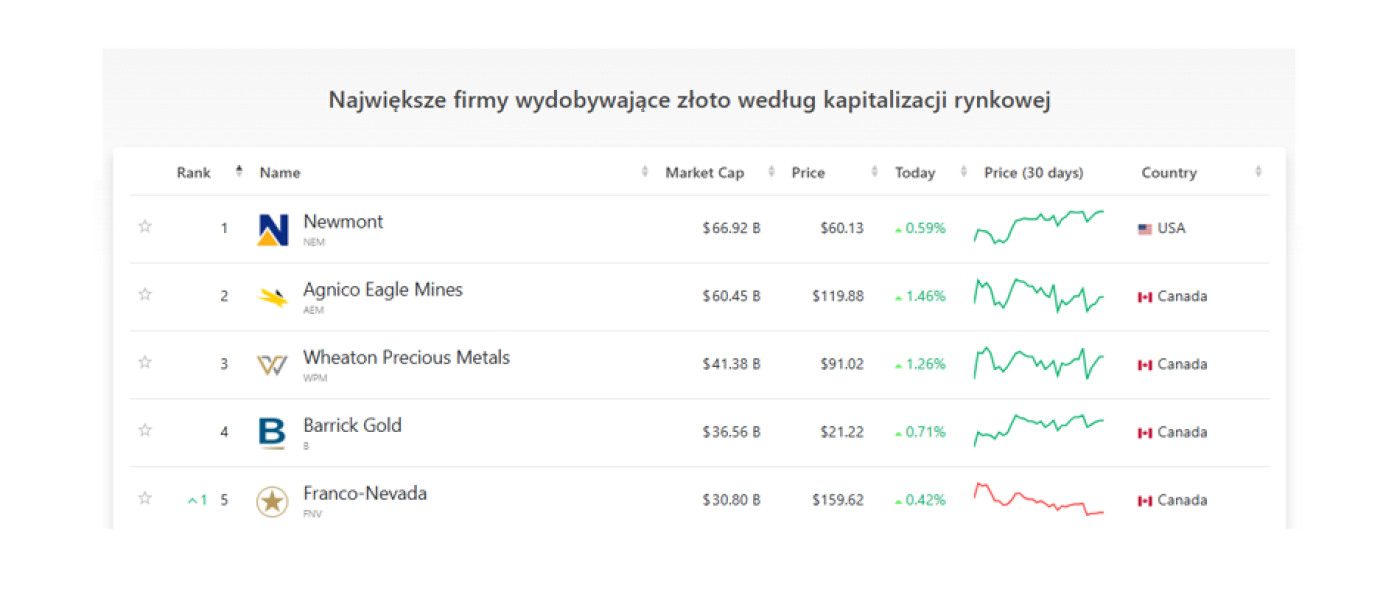Open the Wheaton Precious Metals link
Image resolution: width=1397 pixels, height=600 pixels.
pyautogui.click(x=406, y=358)
